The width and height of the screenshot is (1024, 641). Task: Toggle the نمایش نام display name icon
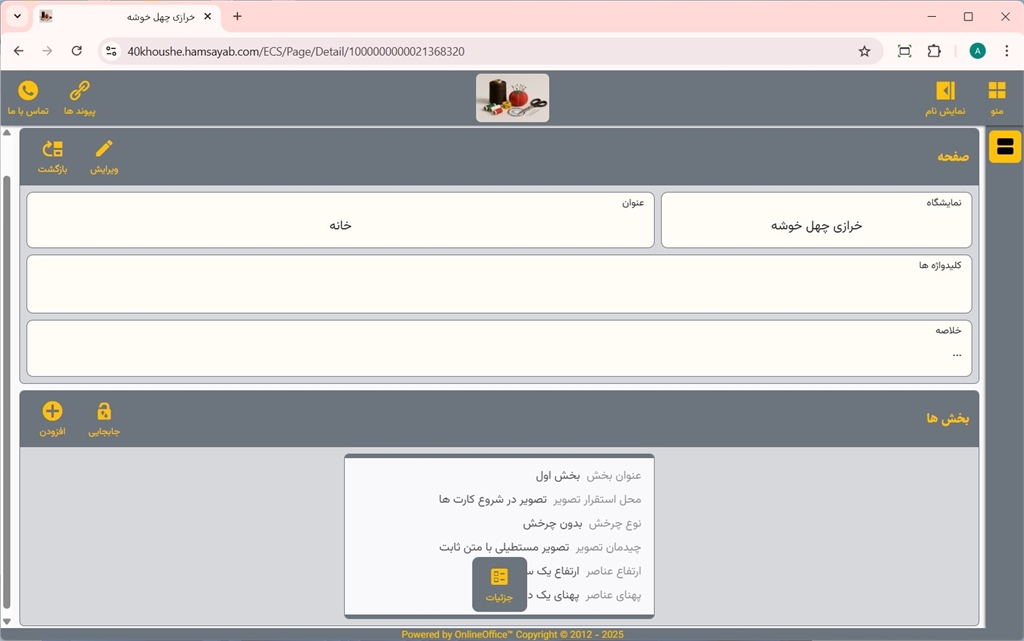[944, 92]
